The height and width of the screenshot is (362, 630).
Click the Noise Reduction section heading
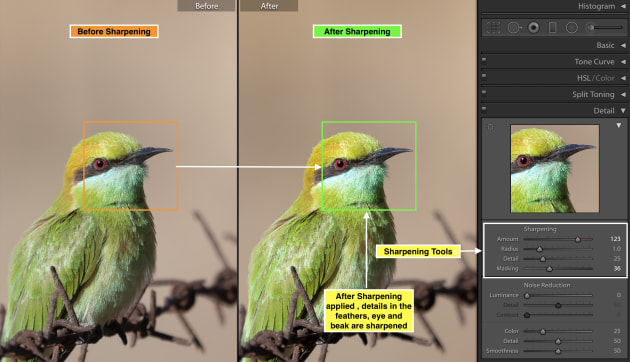pos(547,285)
